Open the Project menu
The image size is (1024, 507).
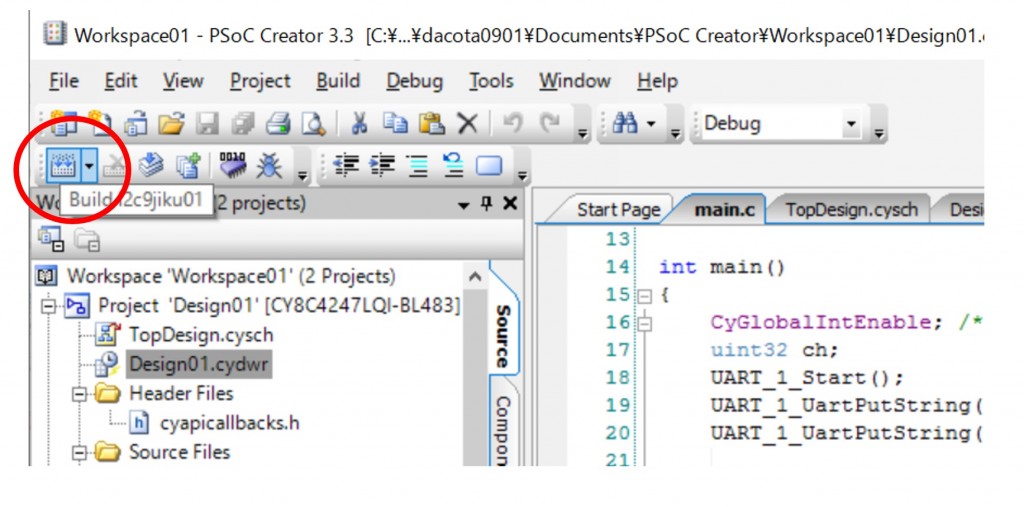260,81
